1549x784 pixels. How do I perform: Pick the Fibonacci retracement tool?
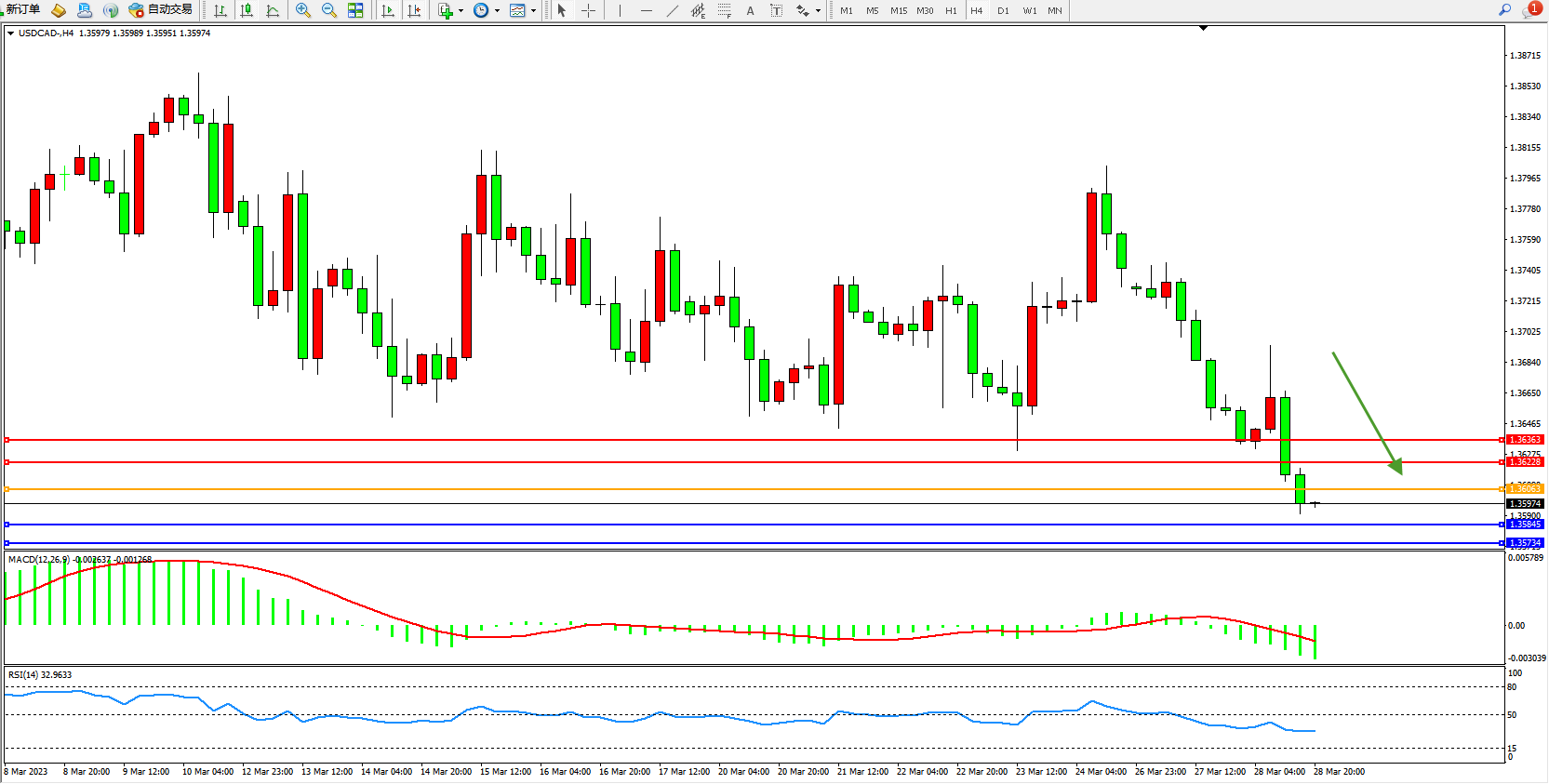[724, 10]
